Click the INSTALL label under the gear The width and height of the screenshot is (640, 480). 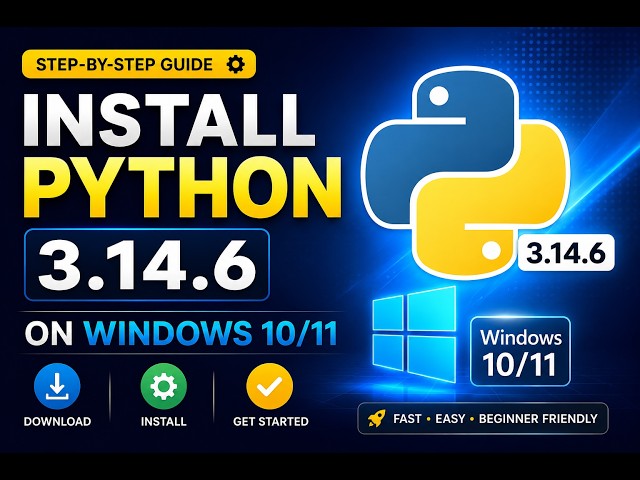163,421
